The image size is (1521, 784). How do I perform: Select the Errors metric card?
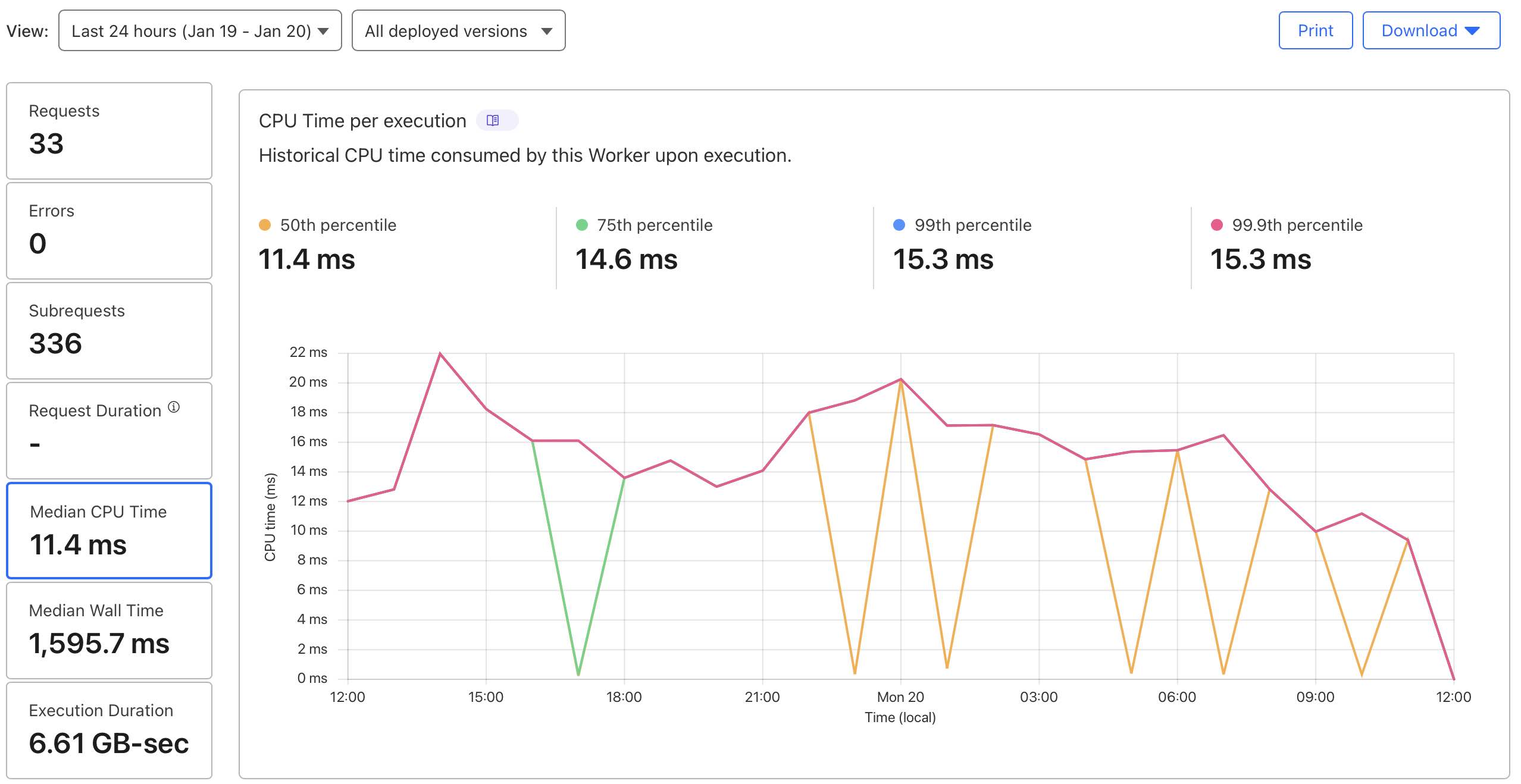point(109,231)
